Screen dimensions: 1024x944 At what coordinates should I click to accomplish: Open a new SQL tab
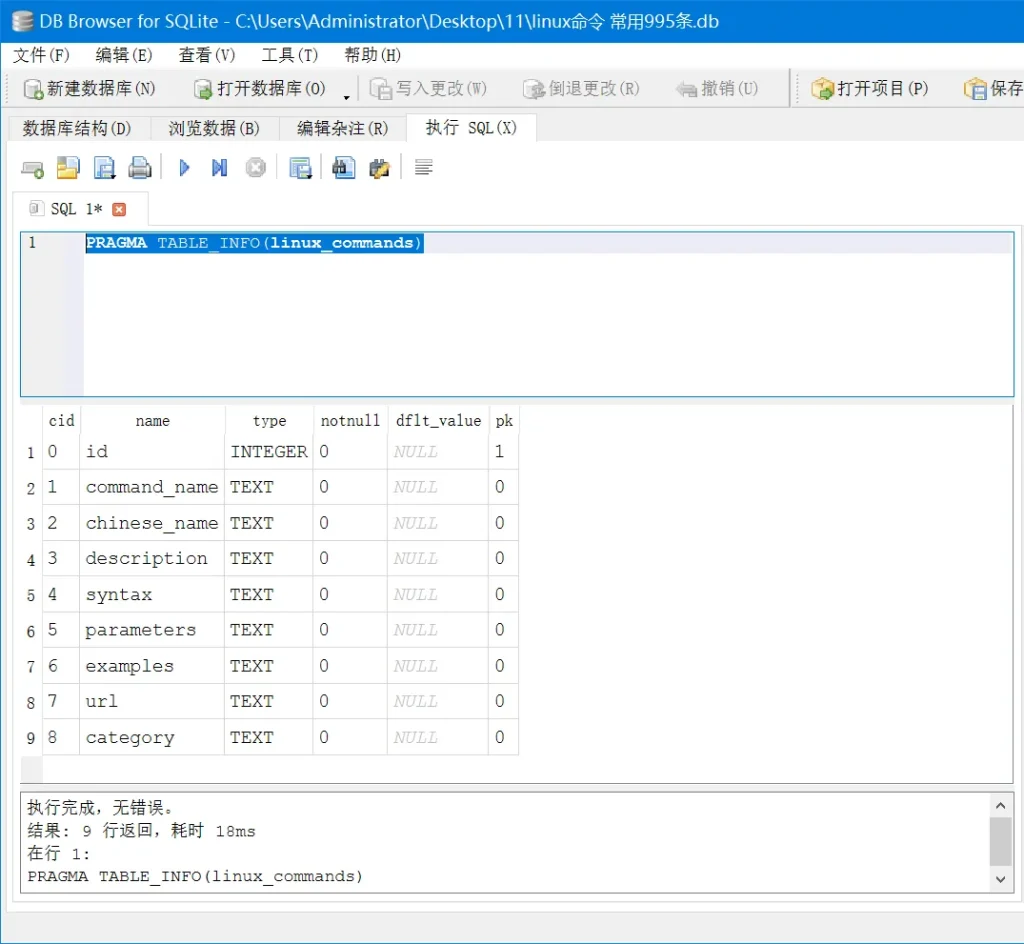(x=32, y=169)
